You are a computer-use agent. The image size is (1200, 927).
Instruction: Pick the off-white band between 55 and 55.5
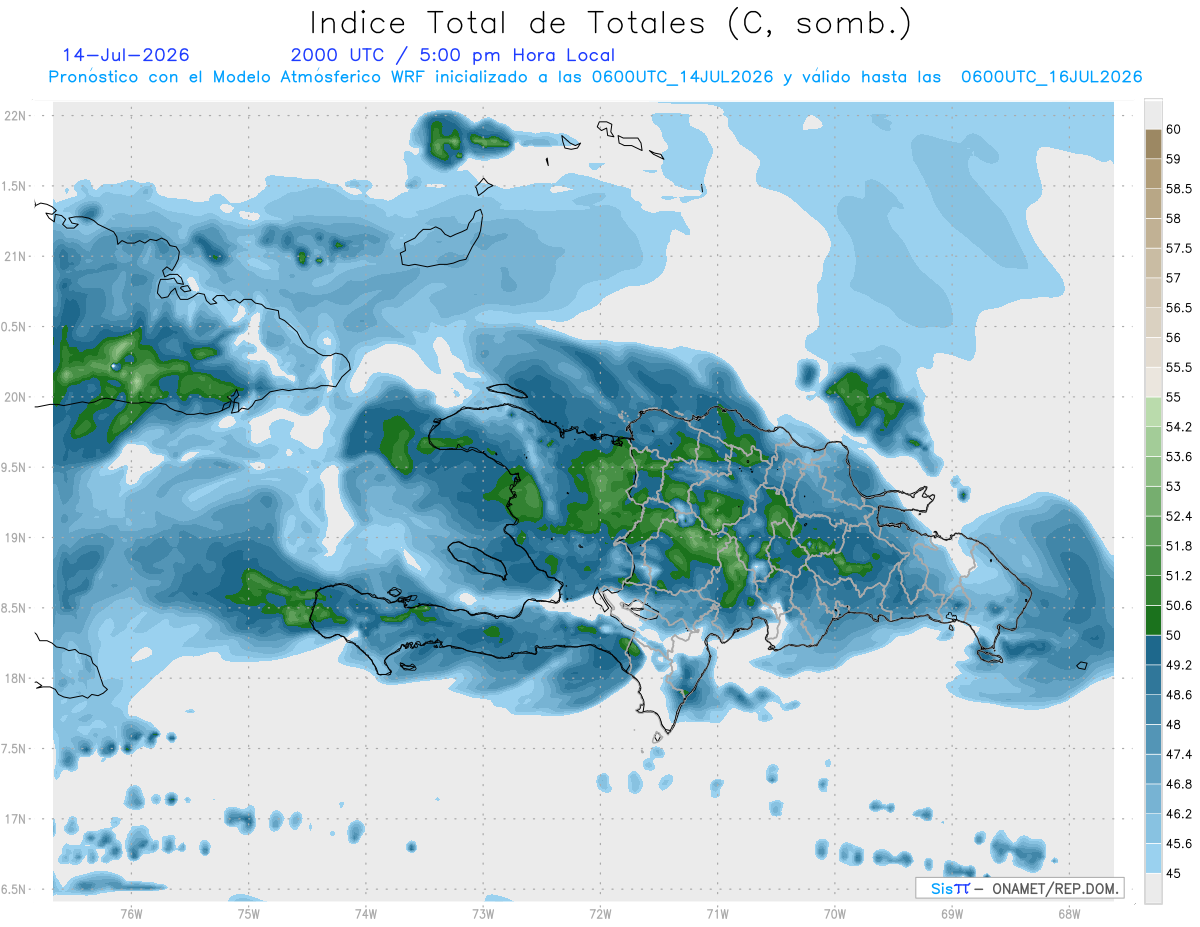(x=1153, y=383)
